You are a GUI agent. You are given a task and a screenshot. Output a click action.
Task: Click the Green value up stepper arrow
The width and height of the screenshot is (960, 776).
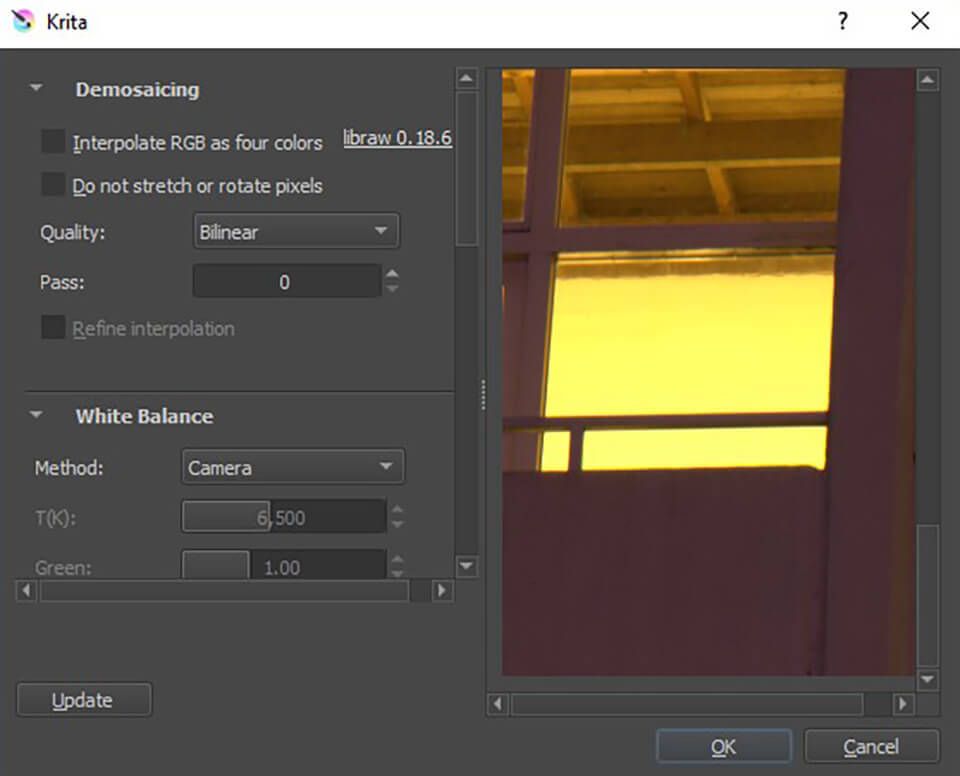point(396,561)
